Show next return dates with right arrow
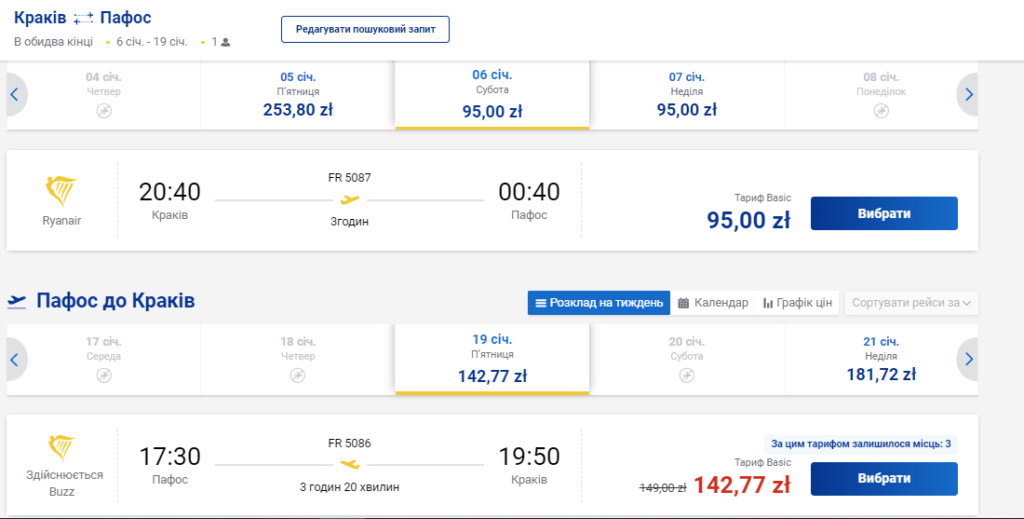Screen dimensions: 1024x519 click(968, 359)
